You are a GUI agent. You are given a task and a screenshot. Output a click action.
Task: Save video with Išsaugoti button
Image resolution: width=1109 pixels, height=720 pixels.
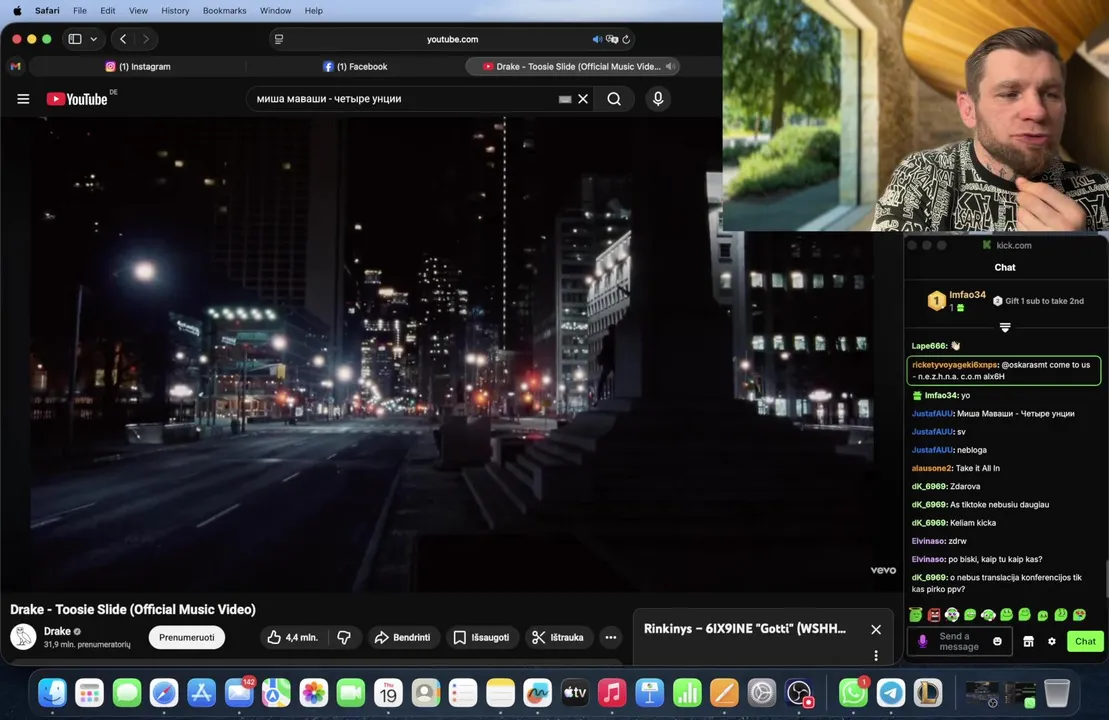[x=482, y=637]
